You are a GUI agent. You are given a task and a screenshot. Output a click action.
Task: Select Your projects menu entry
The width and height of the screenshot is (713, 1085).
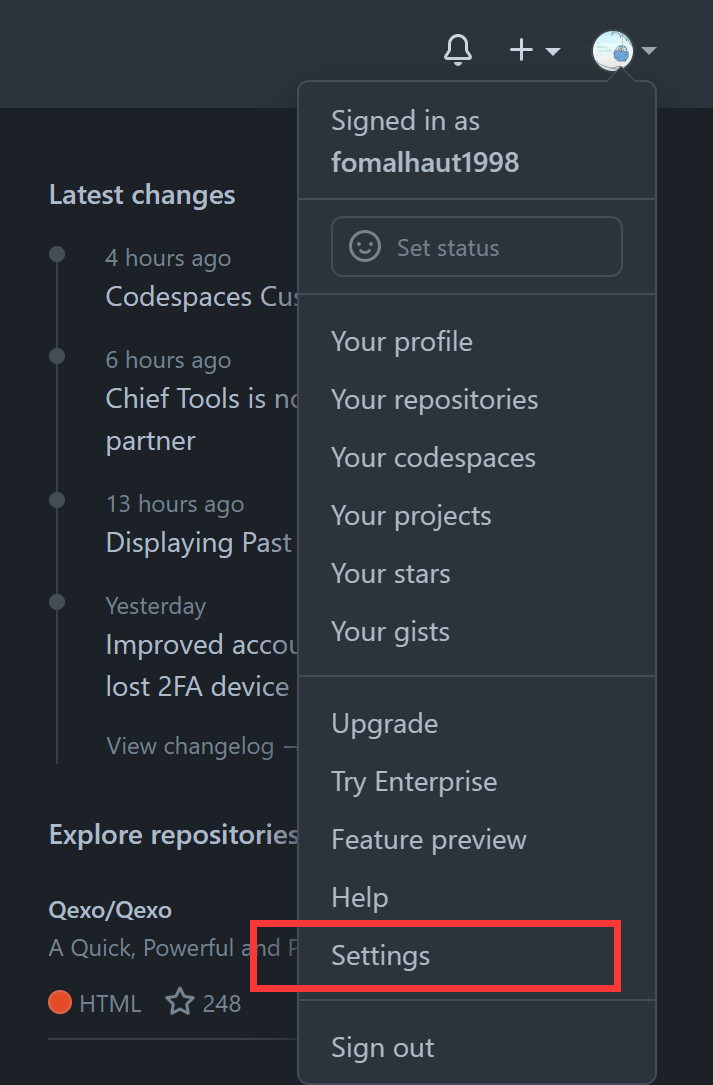tap(411, 516)
